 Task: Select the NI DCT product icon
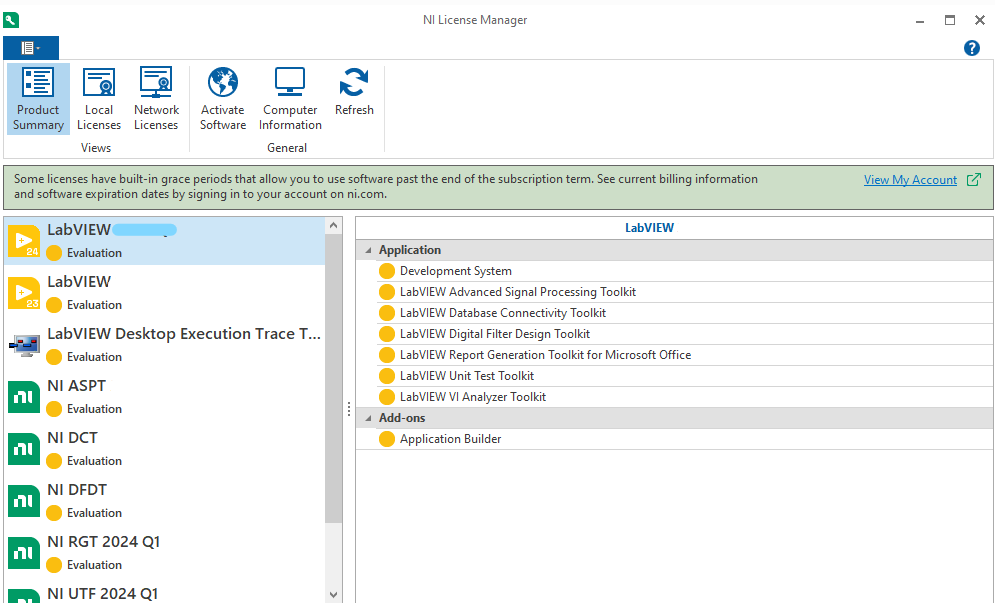[x=24, y=449]
